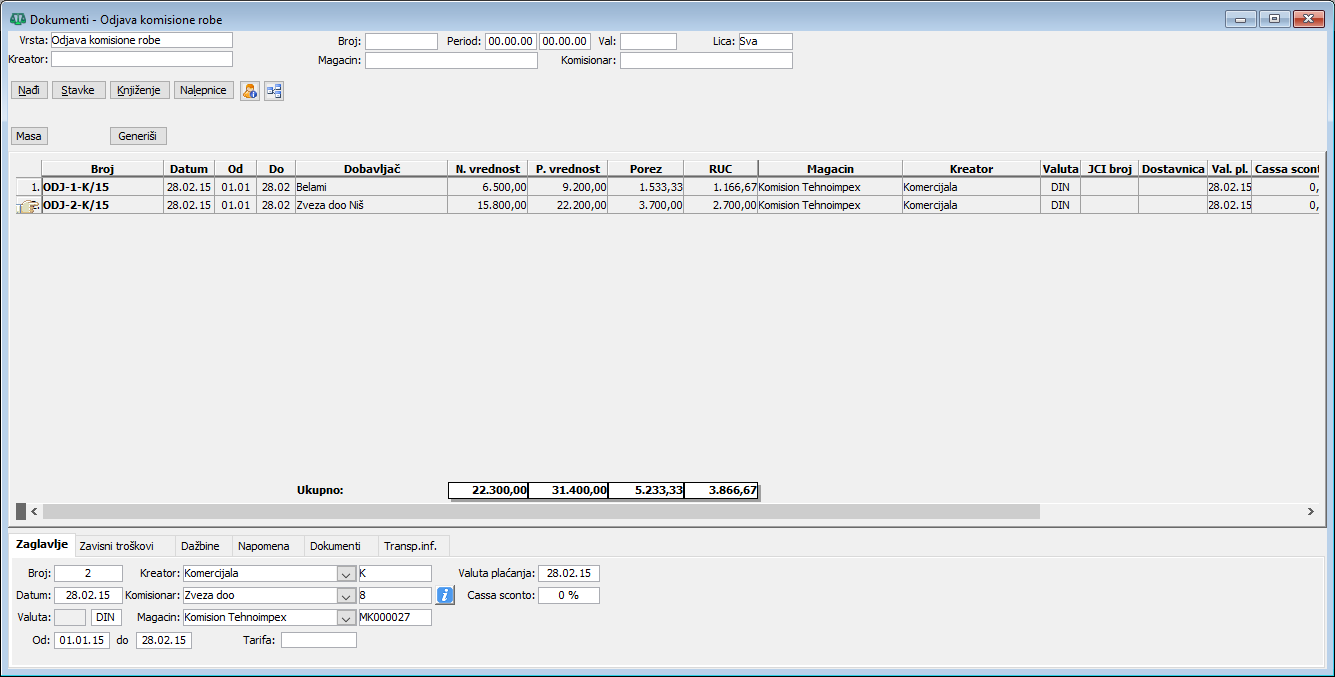The height and width of the screenshot is (677, 1335).
Task: Click the DIN currency field
Action: point(106,618)
